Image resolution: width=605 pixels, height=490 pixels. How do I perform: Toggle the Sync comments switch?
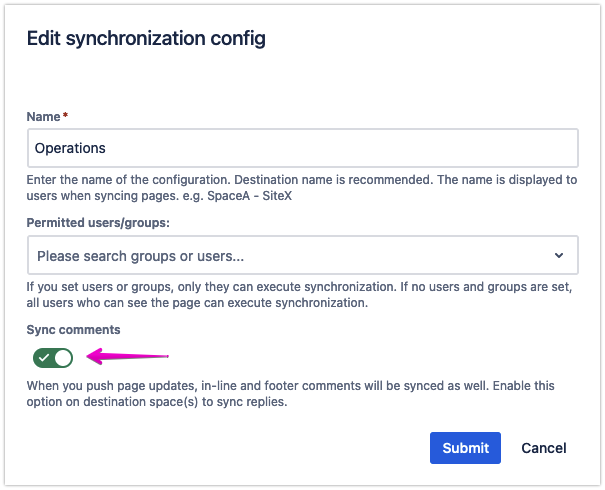53,357
